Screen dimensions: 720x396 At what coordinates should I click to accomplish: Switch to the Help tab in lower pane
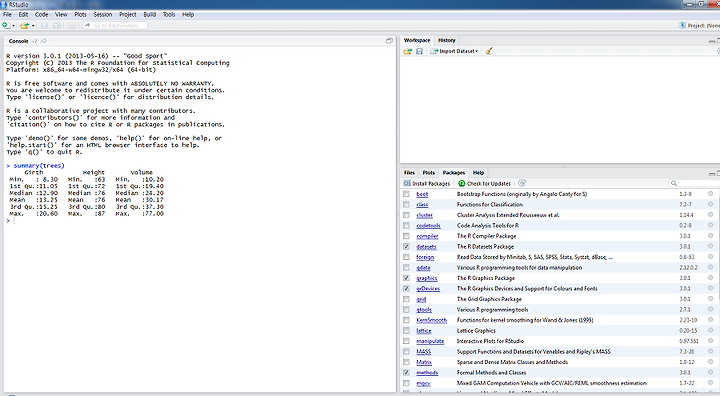click(x=478, y=173)
